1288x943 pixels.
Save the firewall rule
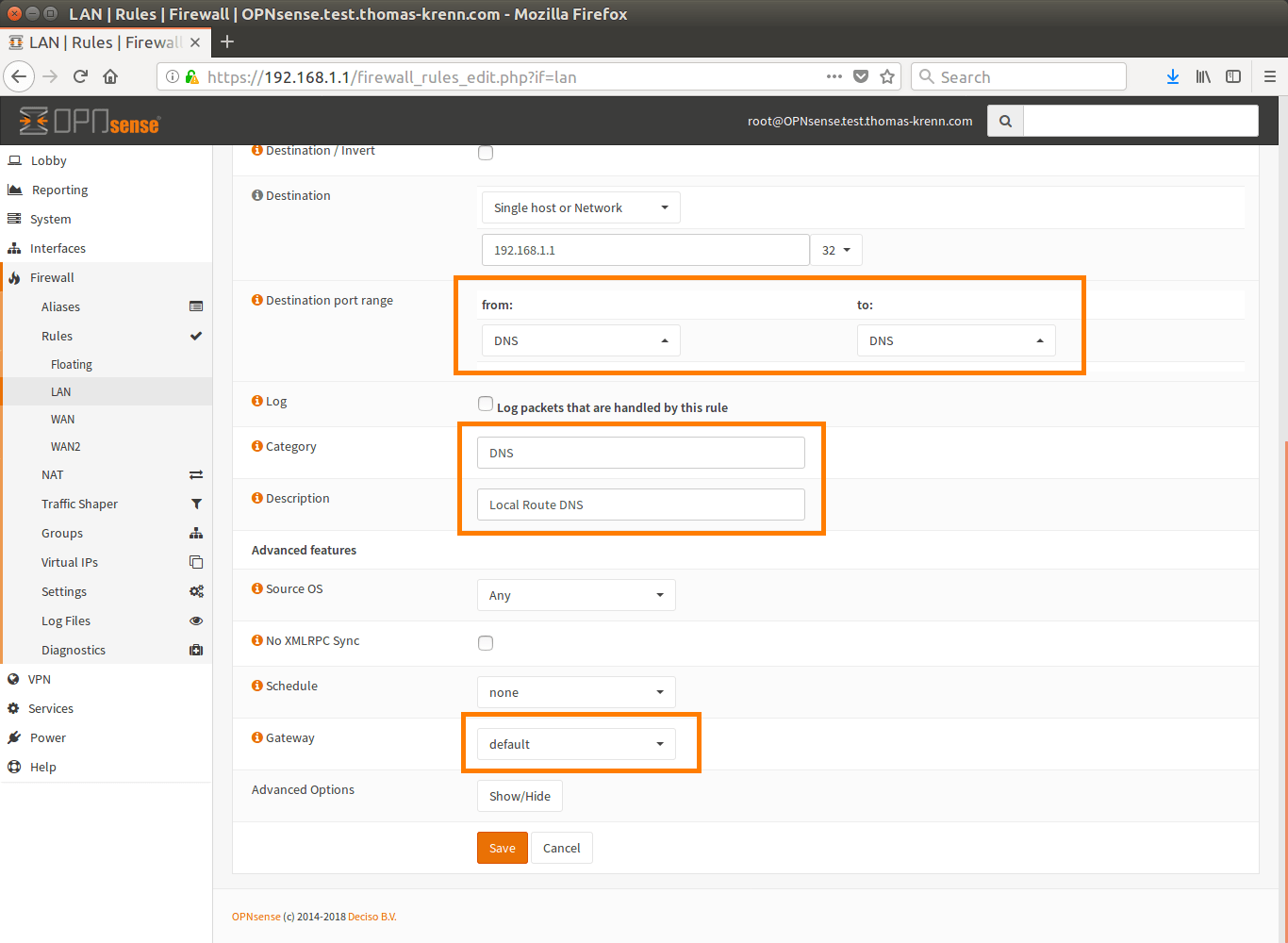[502, 848]
